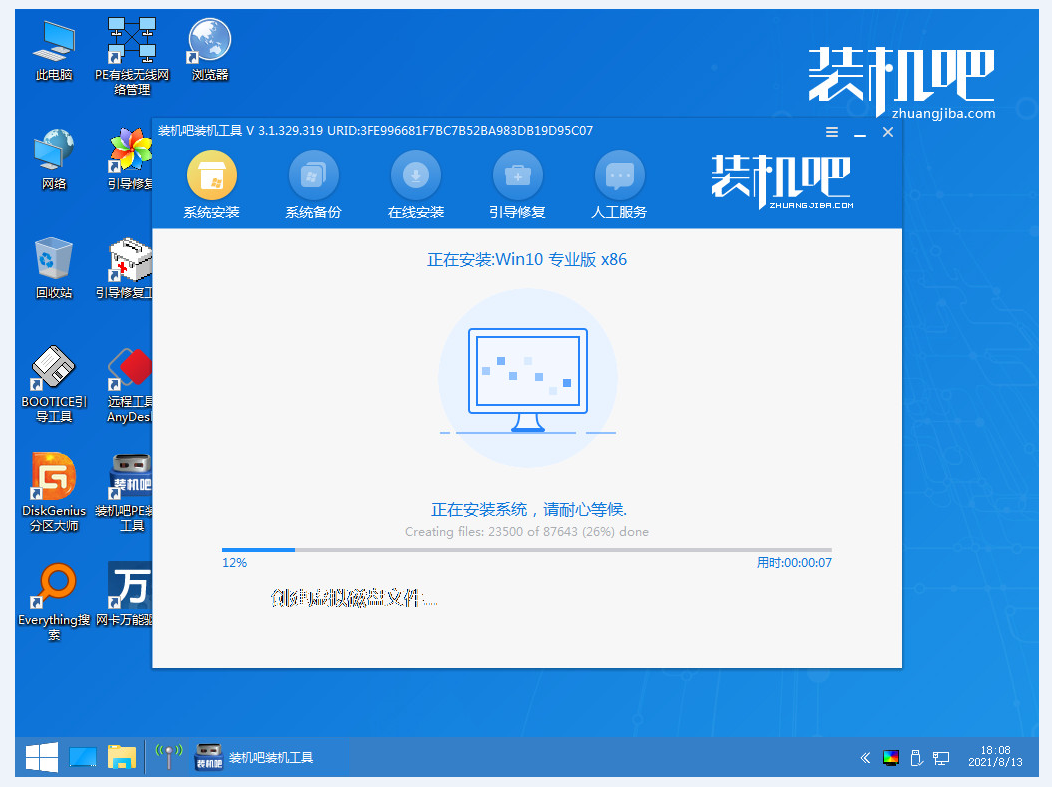1052x787 pixels.
Task: Open BOOTICE引导工具 desktop shortcut
Action: 54,369
